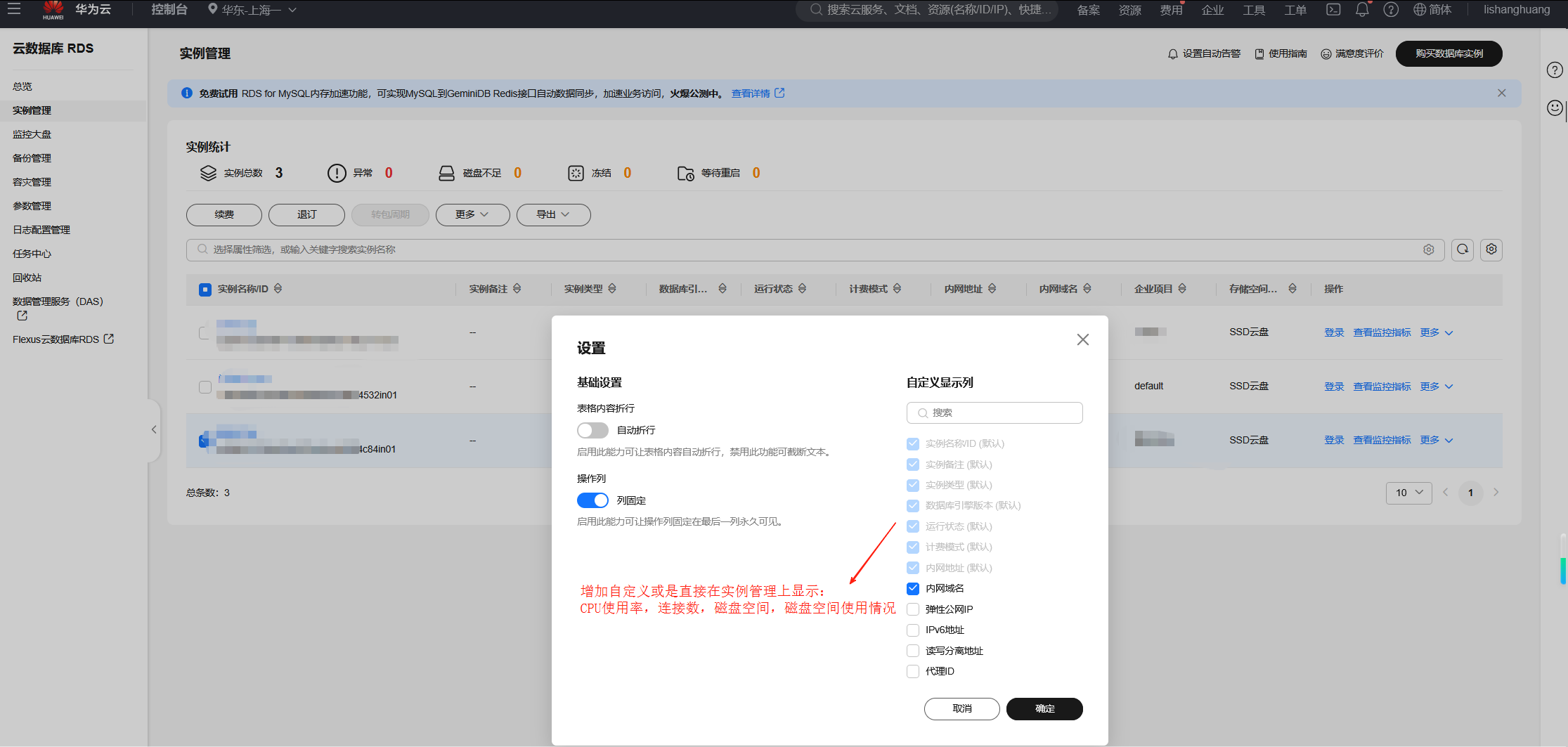Open the 工单 top menu
The height and width of the screenshot is (747, 1568).
(x=1295, y=10)
